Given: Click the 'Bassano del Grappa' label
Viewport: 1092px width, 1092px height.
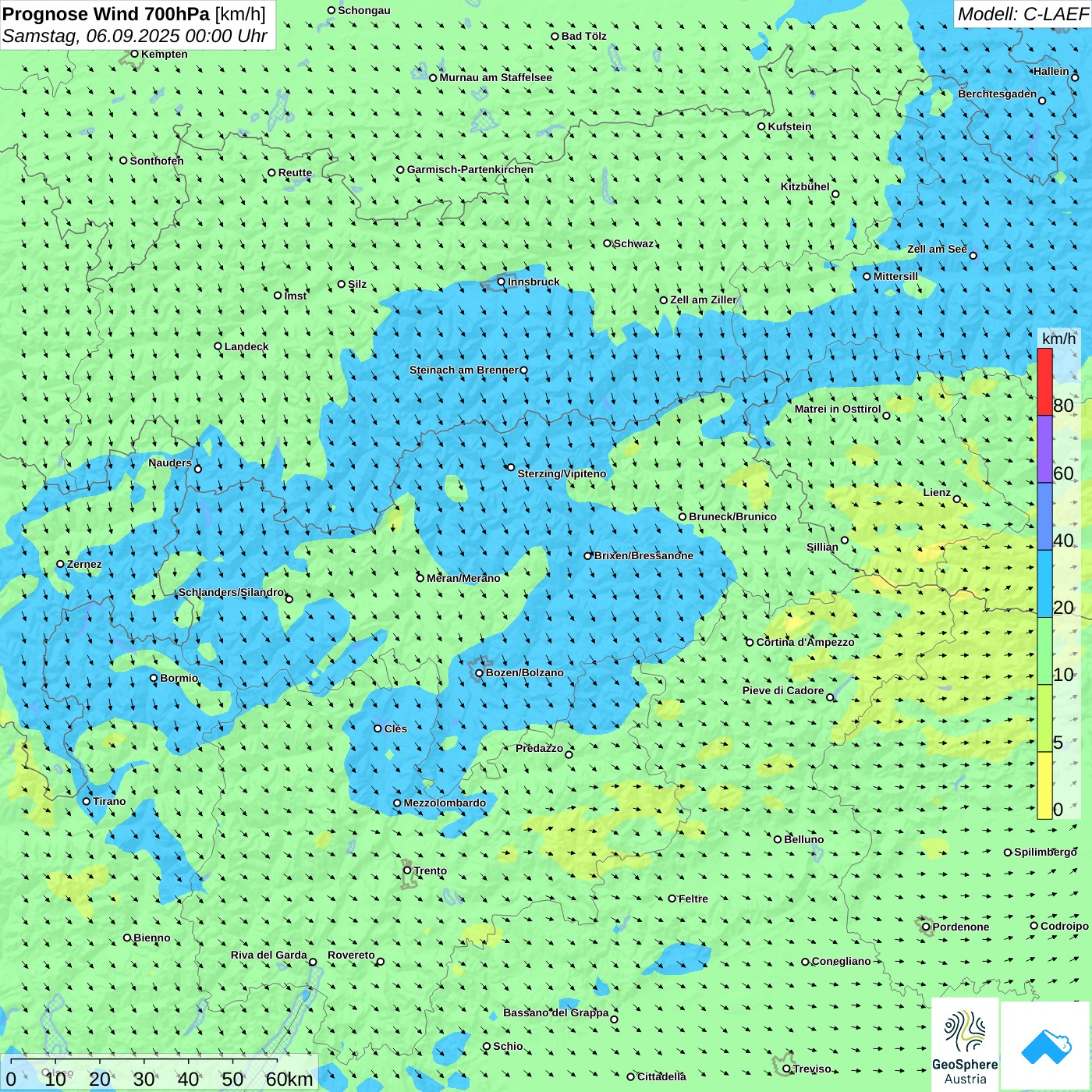Looking at the screenshot, I should click(556, 1012).
